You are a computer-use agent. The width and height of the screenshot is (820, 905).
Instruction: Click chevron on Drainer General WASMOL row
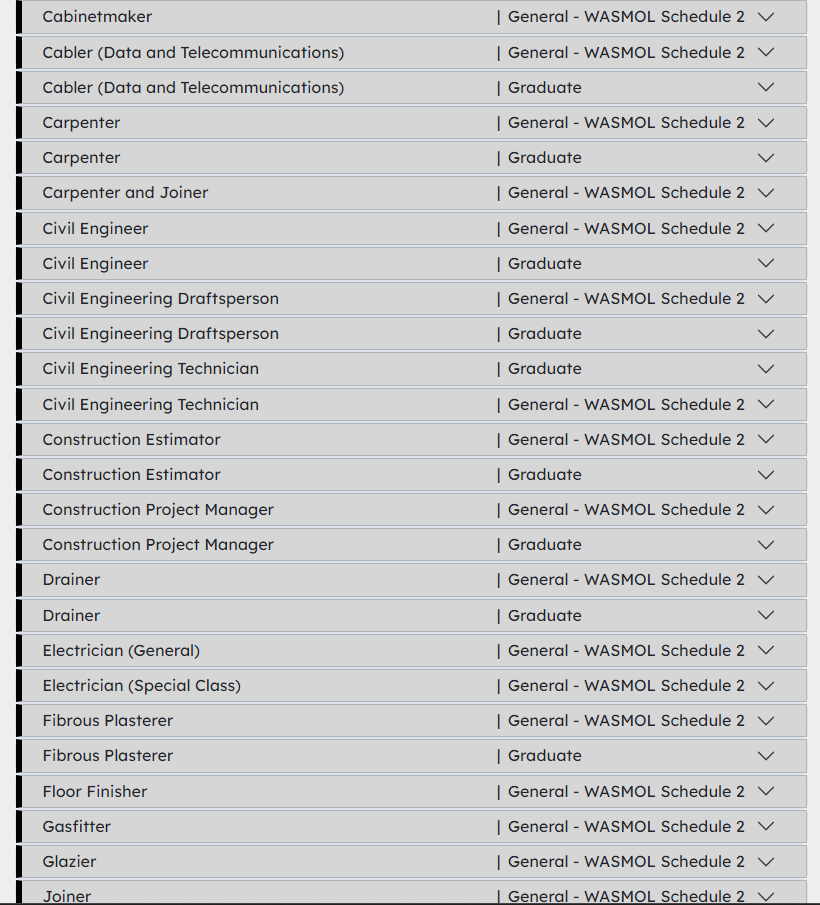pyautogui.click(x=766, y=580)
